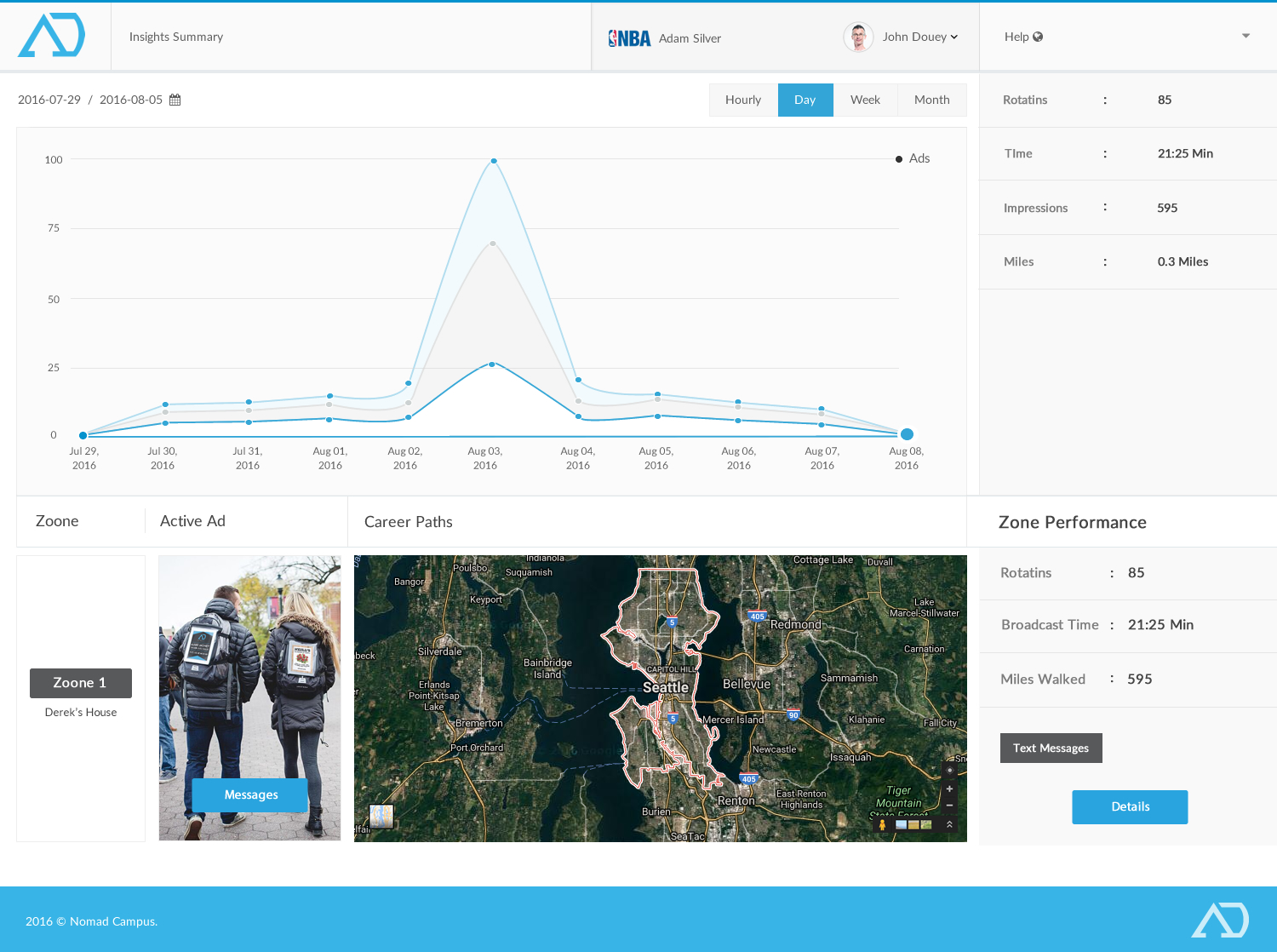Click the blue Details button
The height and width of the screenshot is (952, 1277).
click(x=1130, y=806)
